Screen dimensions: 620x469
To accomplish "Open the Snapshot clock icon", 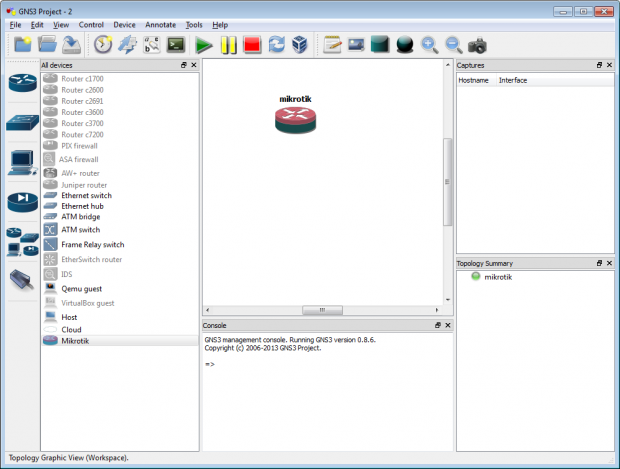I will (103, 44).
